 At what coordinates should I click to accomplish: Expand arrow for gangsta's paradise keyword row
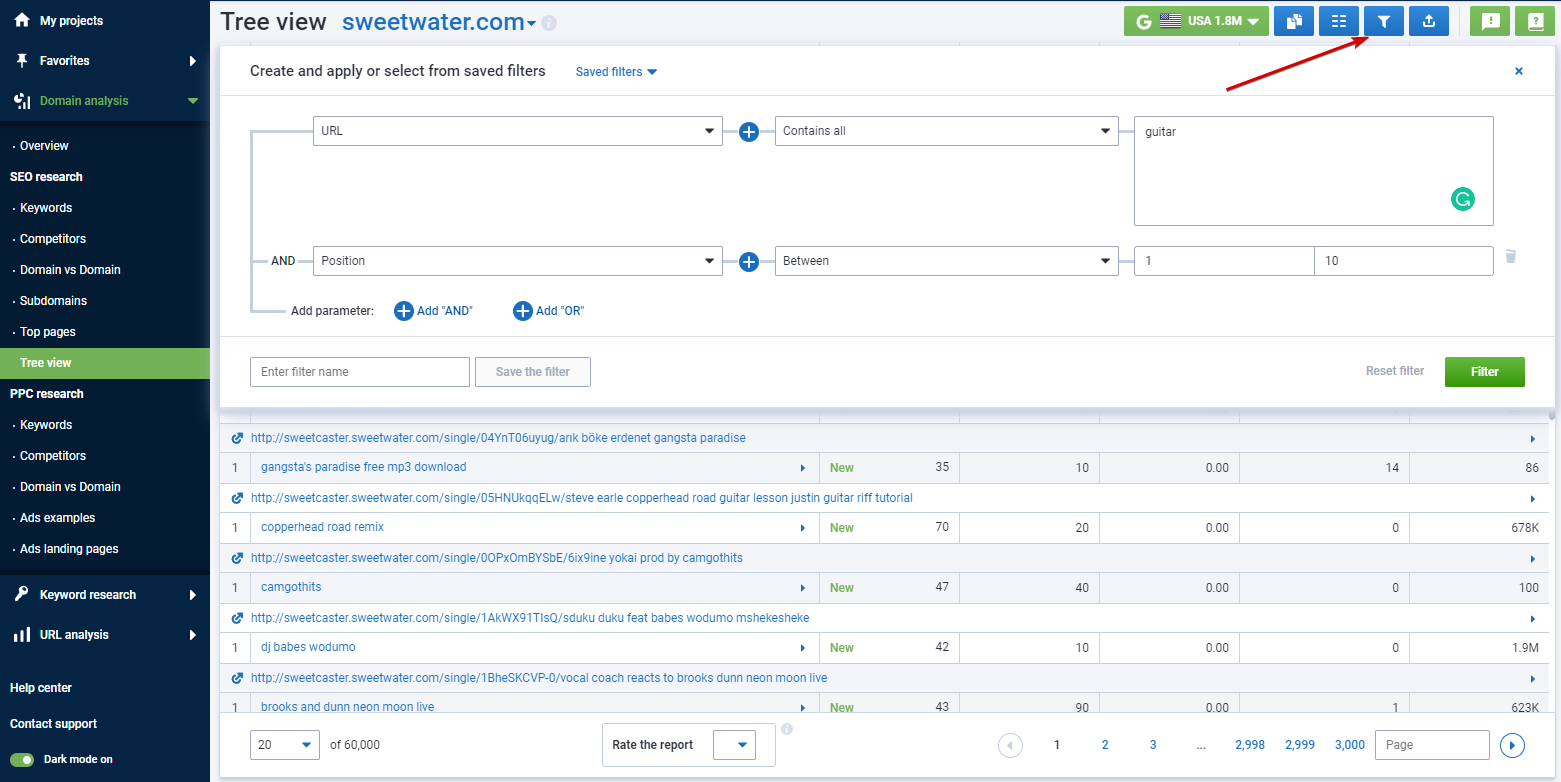click(802, 468)
